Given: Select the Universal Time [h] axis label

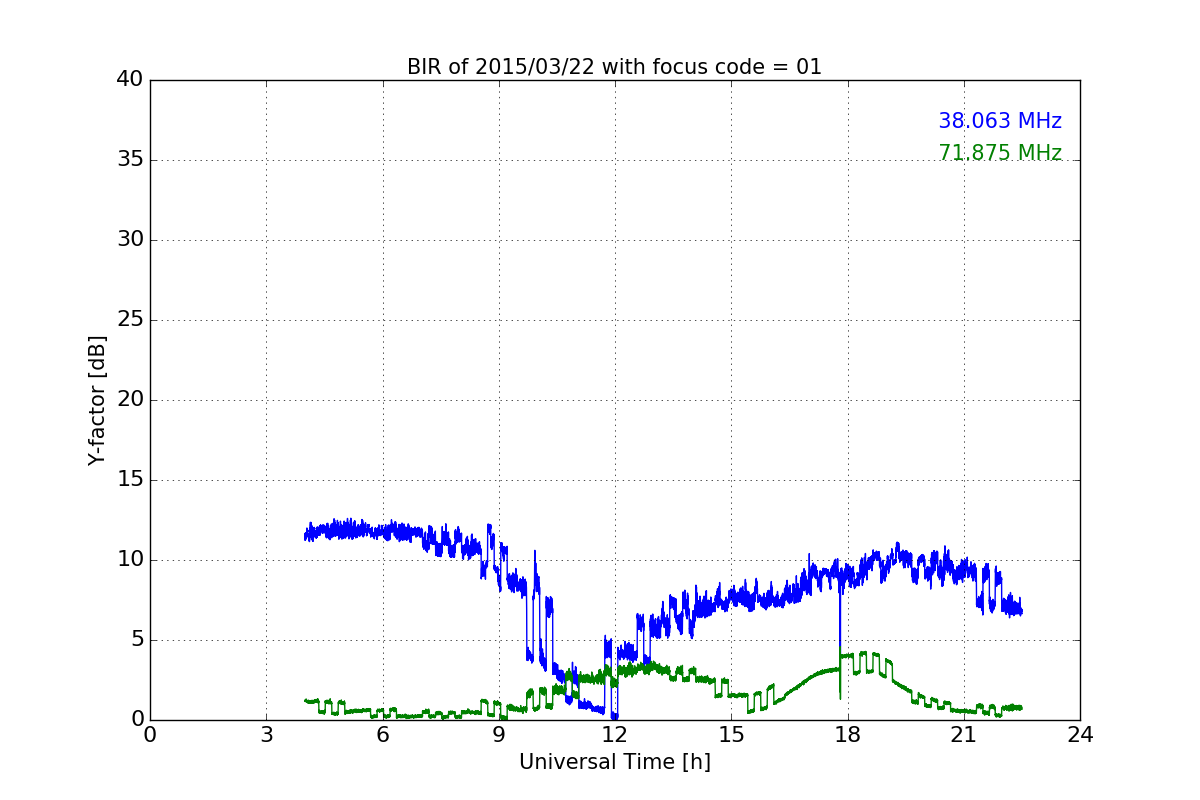Looking at the screenshot, I should click(614, 762).
